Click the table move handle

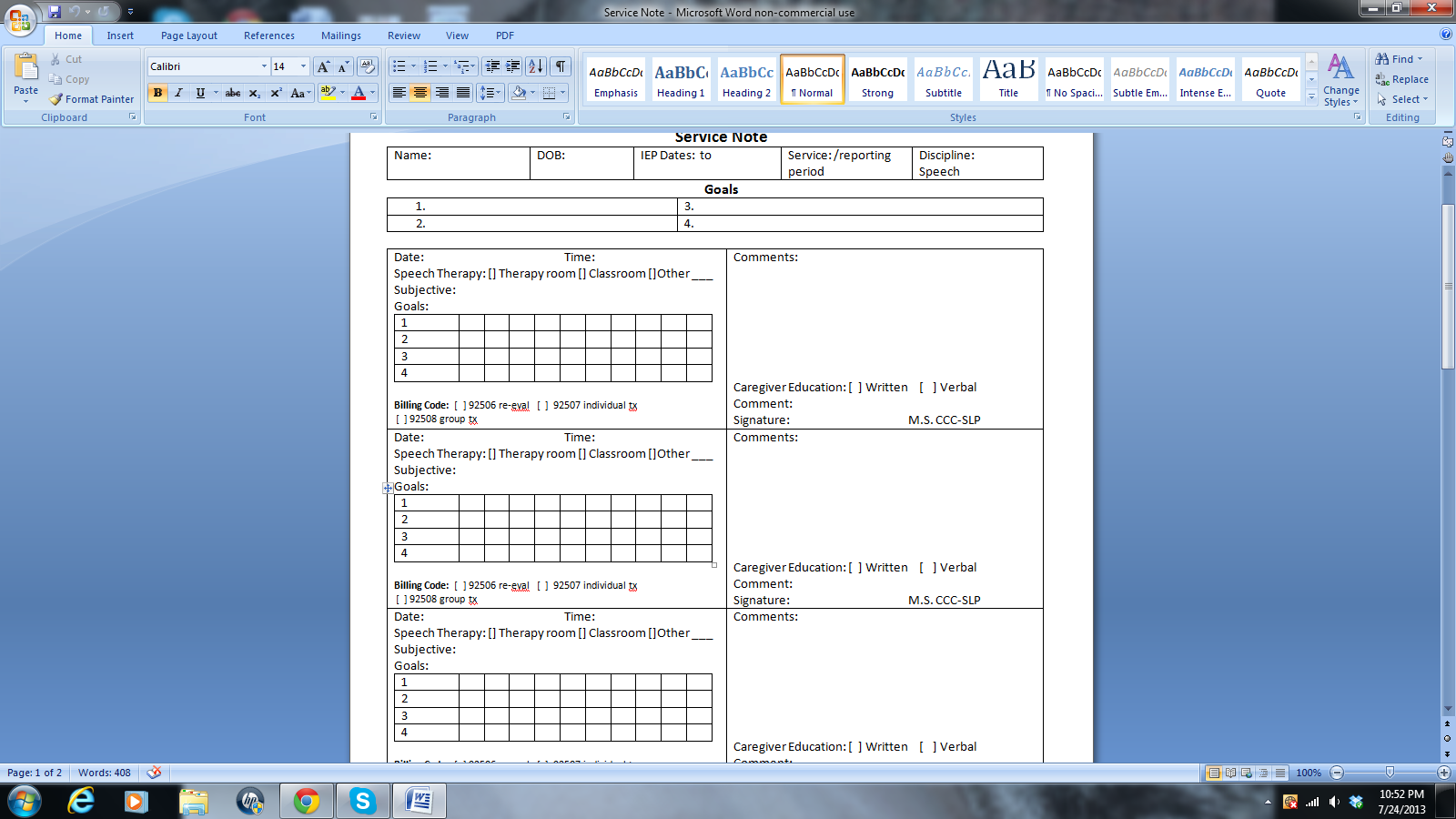click(x=388, y=488)
